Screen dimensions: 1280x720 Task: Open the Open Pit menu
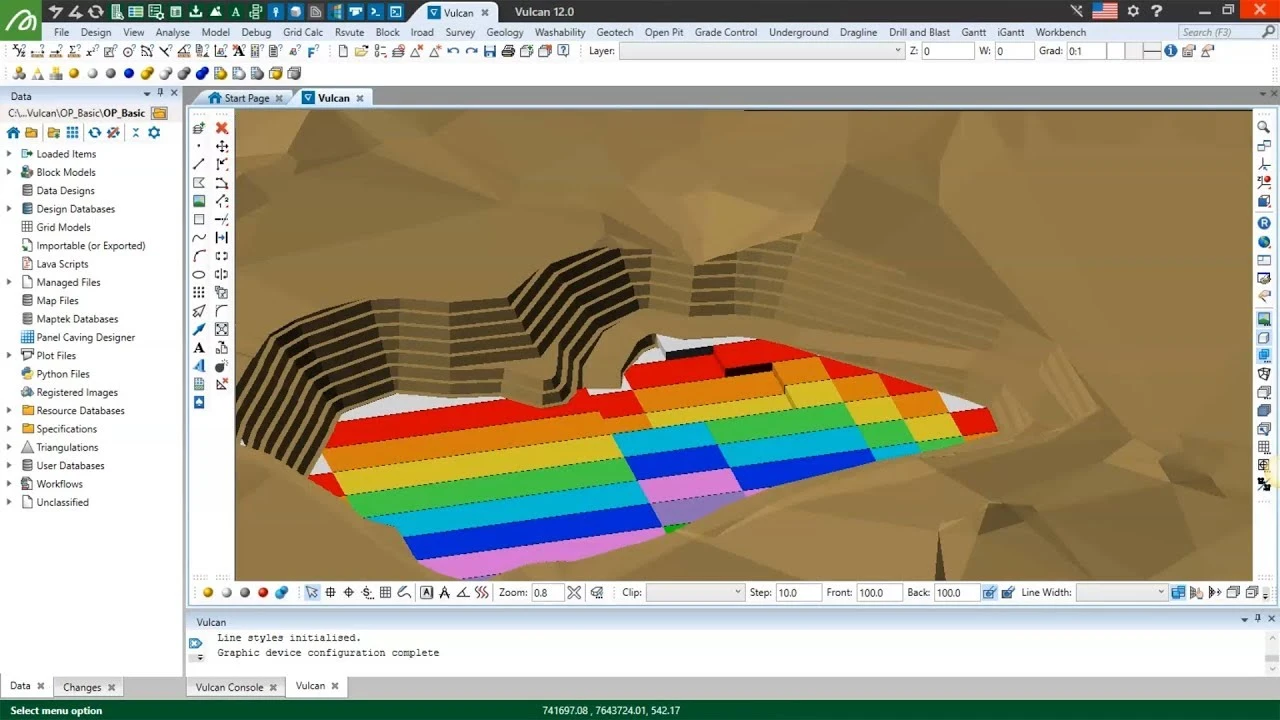[x=664, y=32]
